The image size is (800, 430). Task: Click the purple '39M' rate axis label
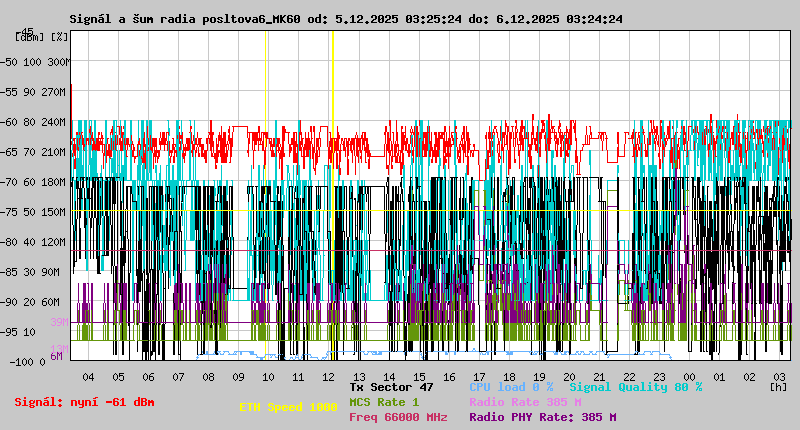click(x=59, y=322)
